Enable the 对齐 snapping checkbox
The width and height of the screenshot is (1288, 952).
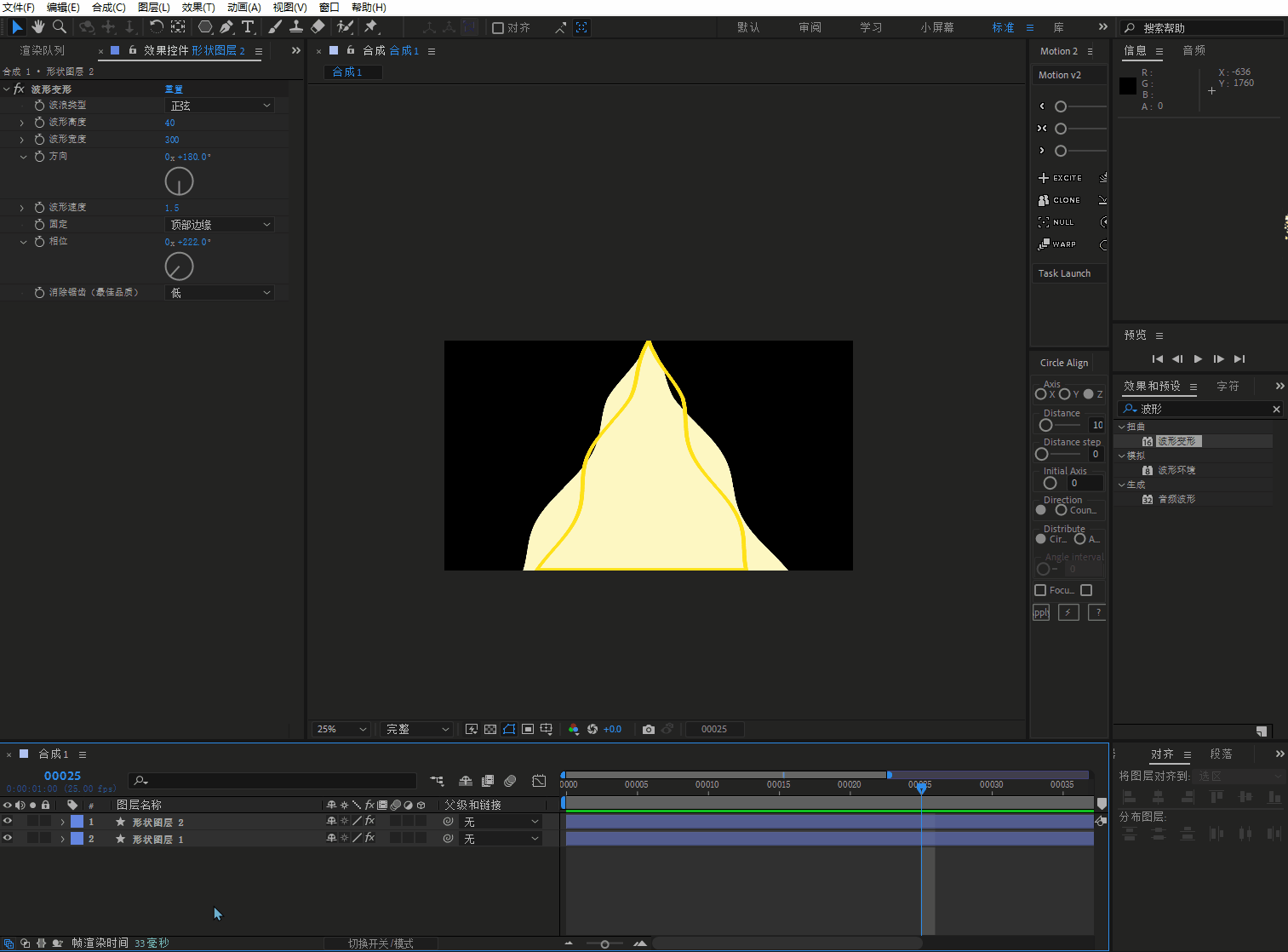(x=498, y=28)
